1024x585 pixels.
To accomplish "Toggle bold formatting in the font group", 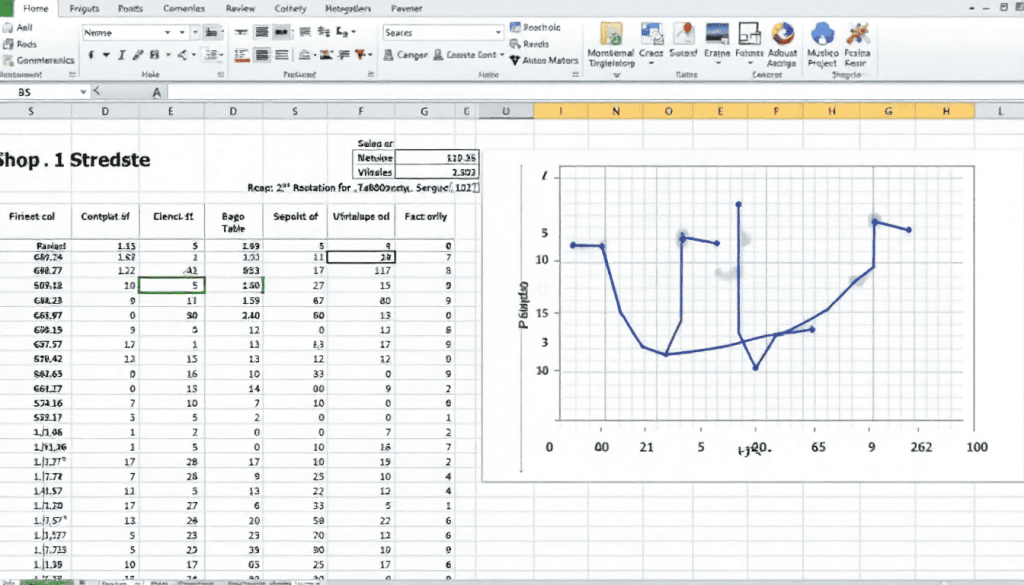I will 91,56.
